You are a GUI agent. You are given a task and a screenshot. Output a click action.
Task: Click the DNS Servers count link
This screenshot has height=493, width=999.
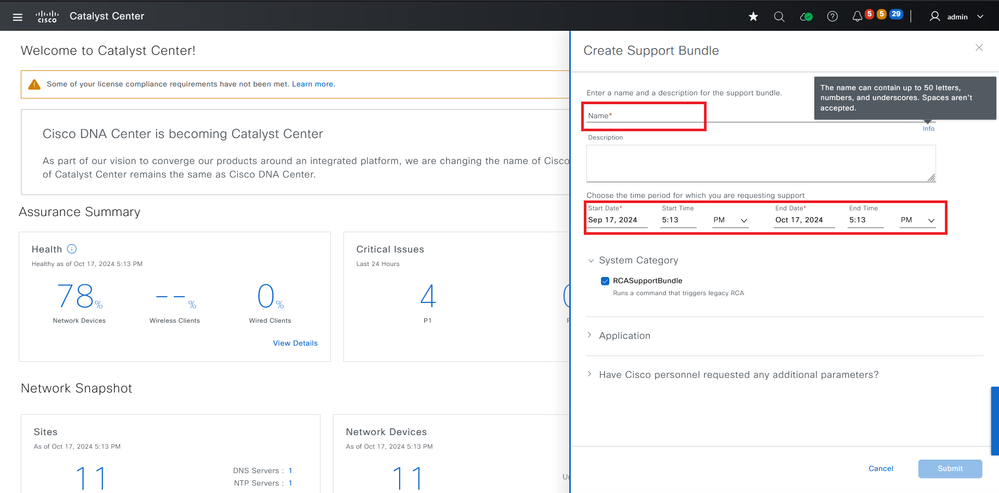tap(291, 471)
